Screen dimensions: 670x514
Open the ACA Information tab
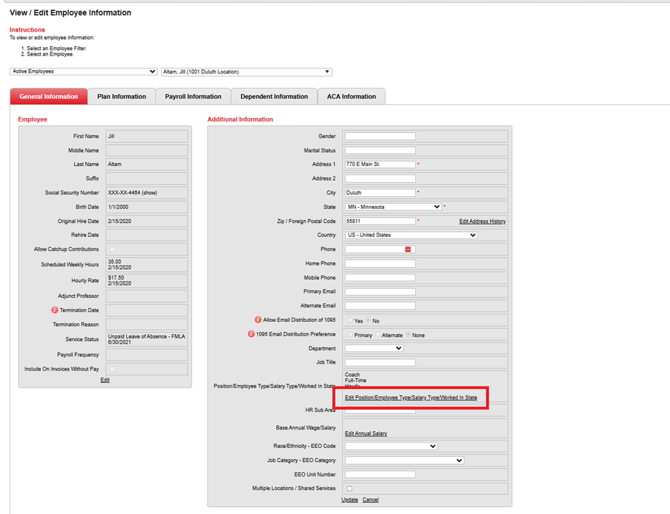(x=351, y=97)
